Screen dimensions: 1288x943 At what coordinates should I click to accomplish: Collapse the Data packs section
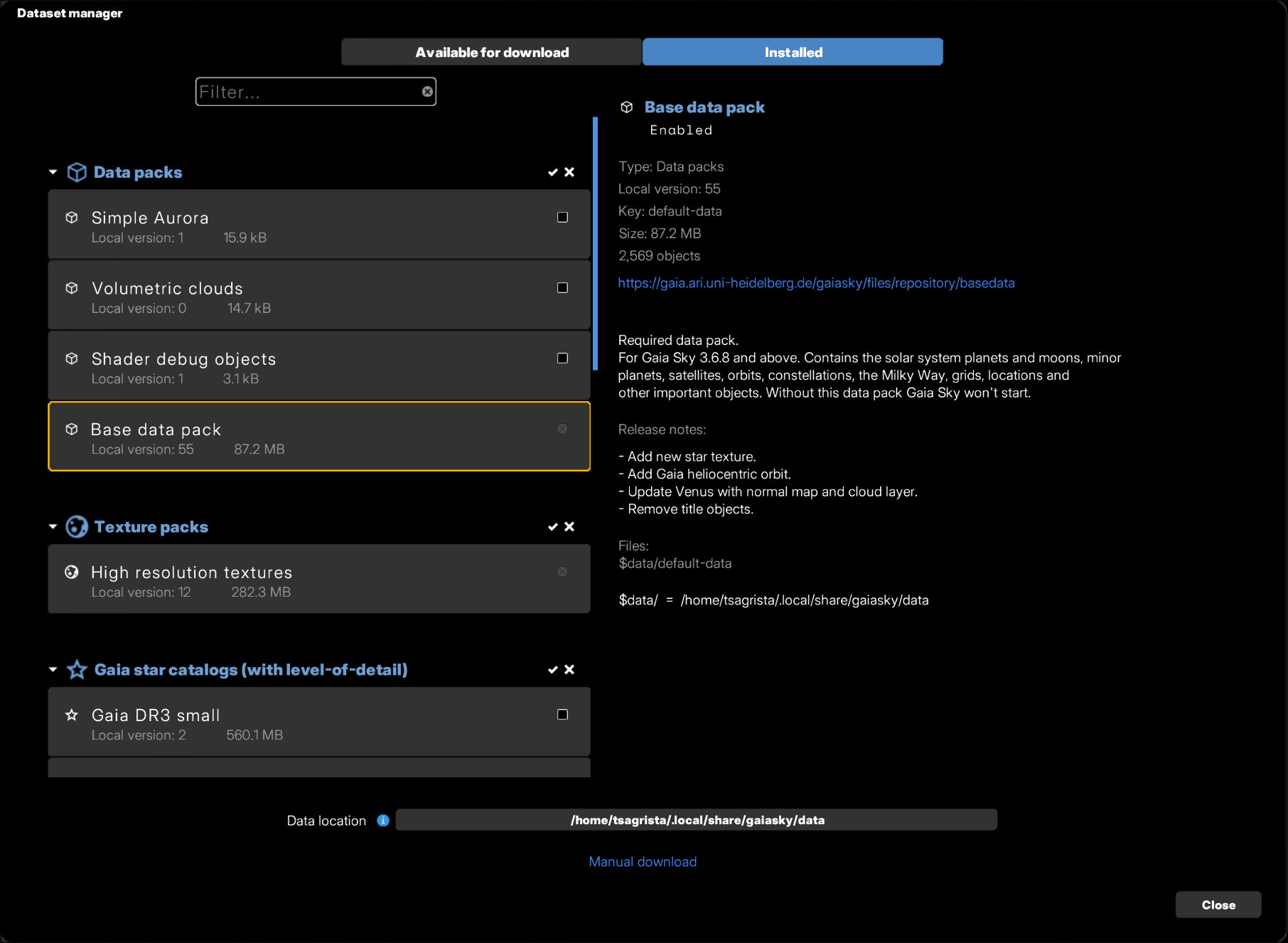(53, 173)
